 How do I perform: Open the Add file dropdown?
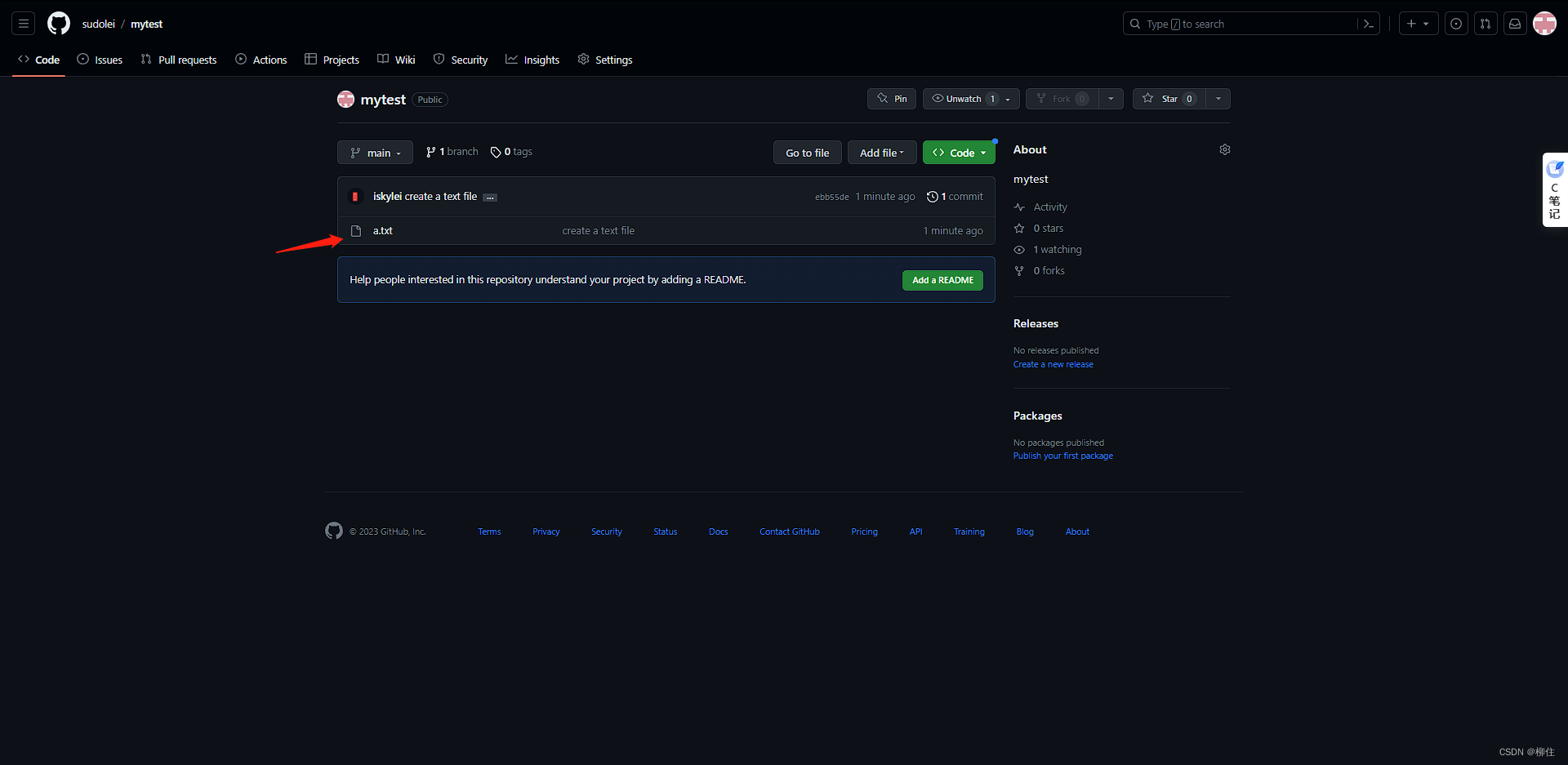(x=882, y=153)
